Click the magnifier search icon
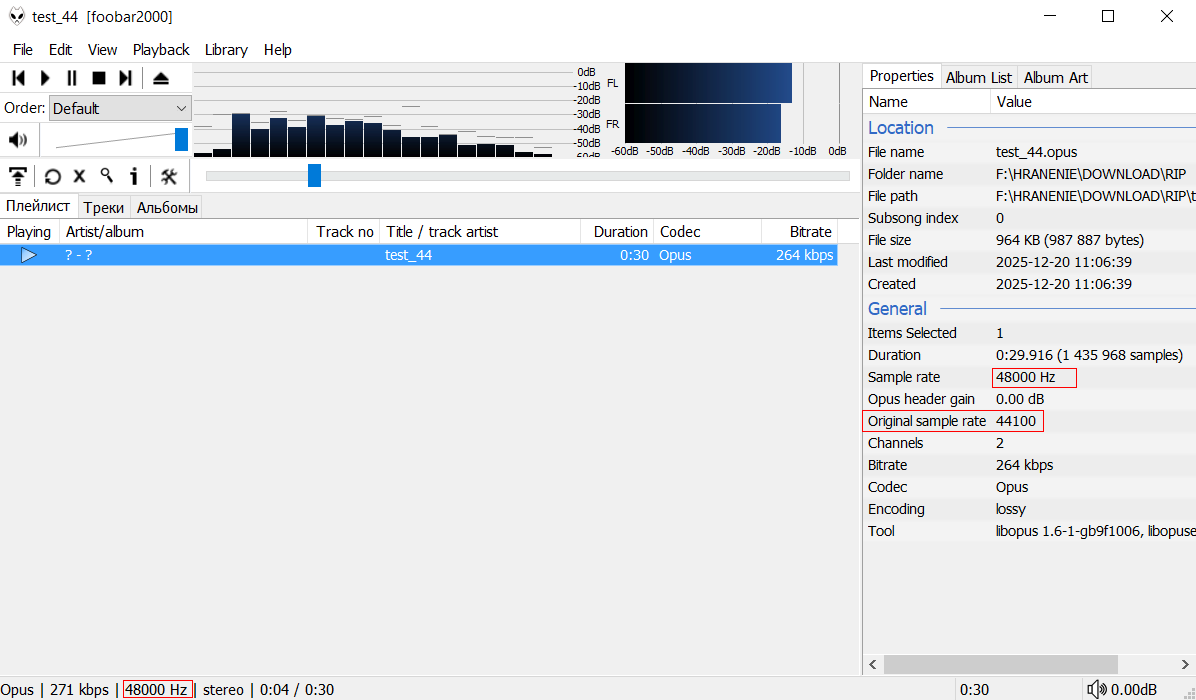This screenshot has width=1196, height=700. tap(106, 176)
